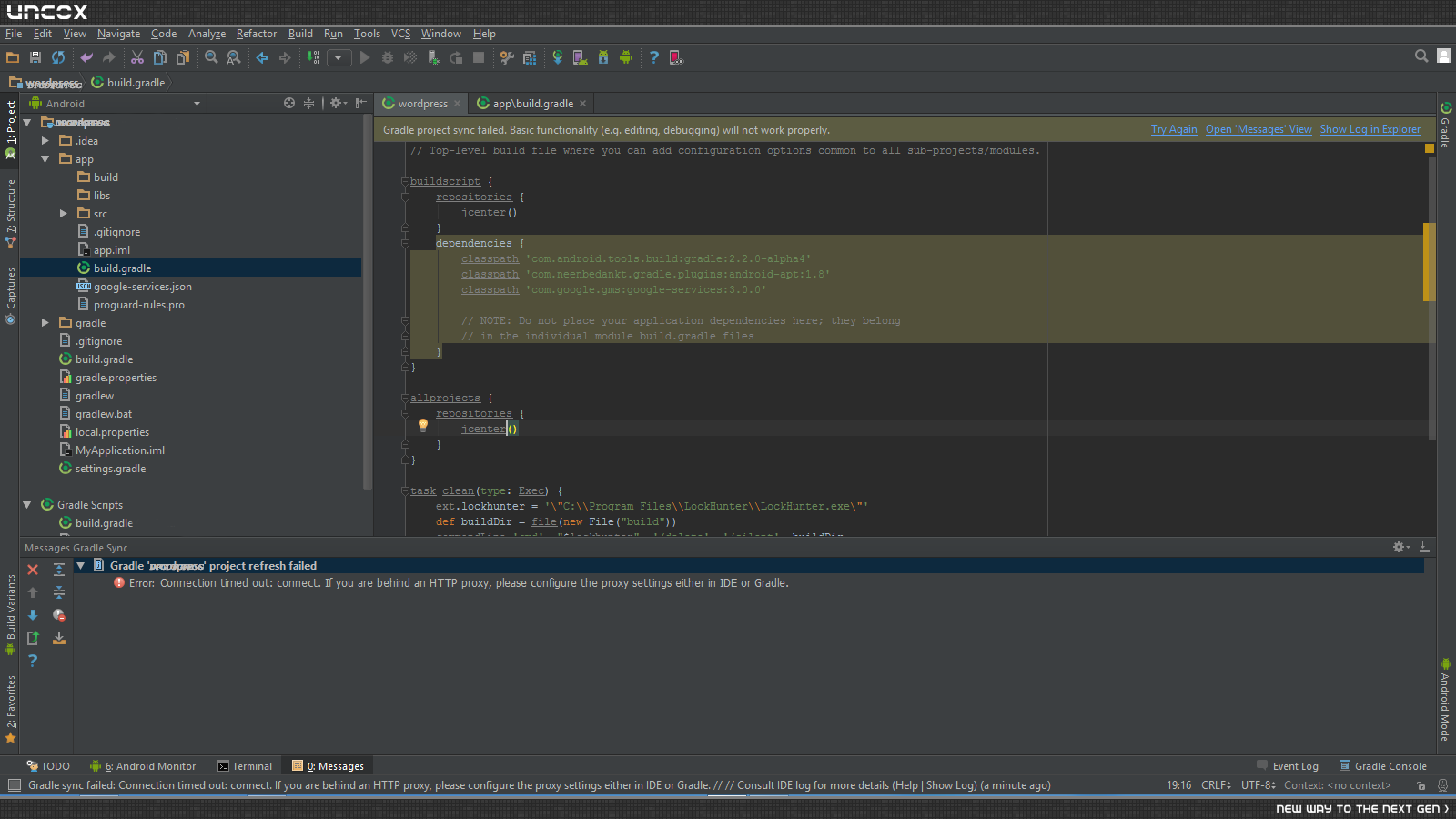Select google-services.json in the tree

click(135, 286)
